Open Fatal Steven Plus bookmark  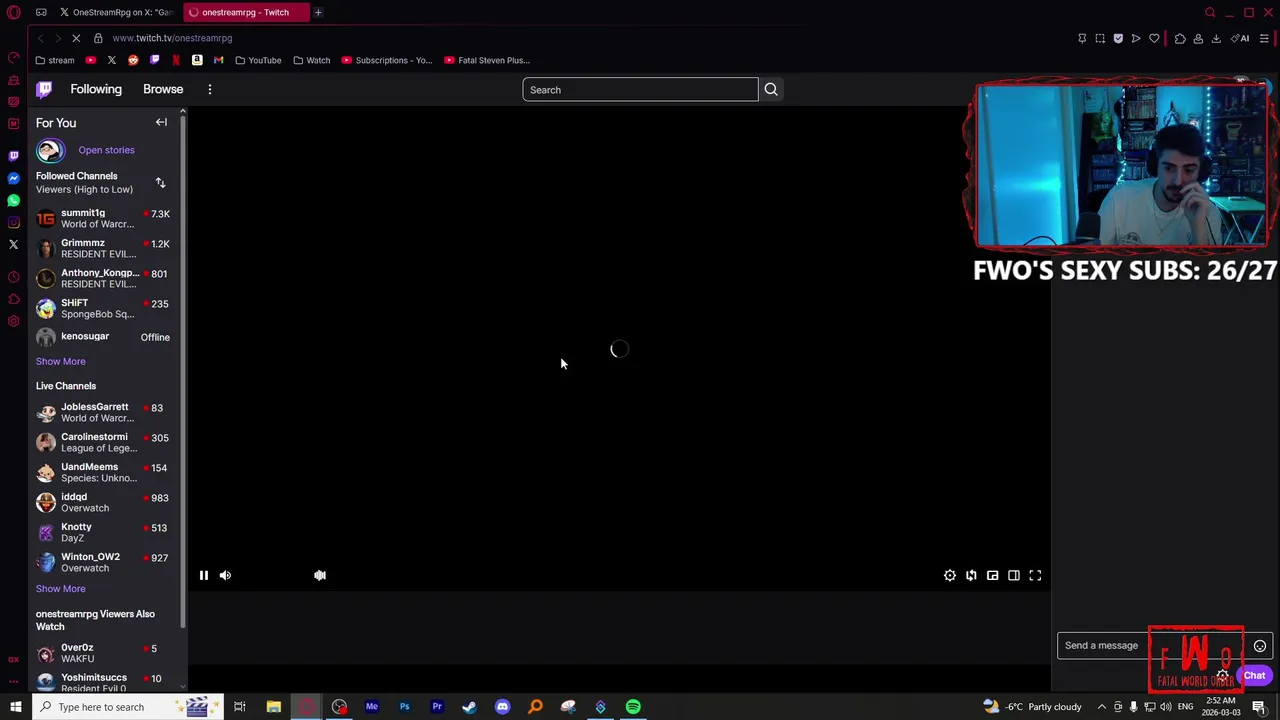[x=487, y=60]
